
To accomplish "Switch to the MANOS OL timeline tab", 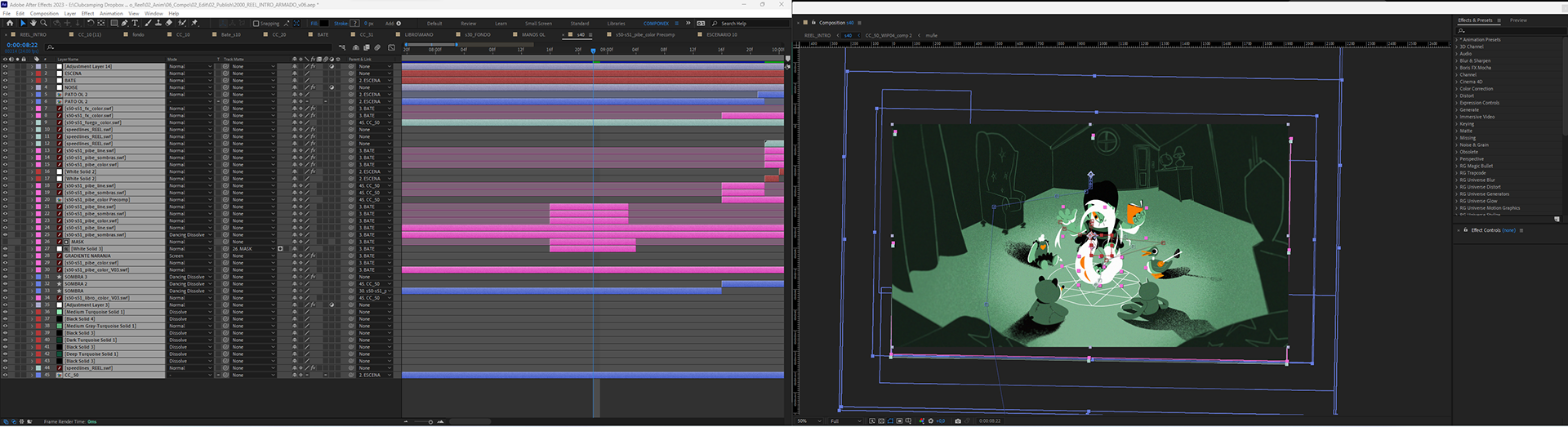I will pyautogui.click(x=533, y=35).
